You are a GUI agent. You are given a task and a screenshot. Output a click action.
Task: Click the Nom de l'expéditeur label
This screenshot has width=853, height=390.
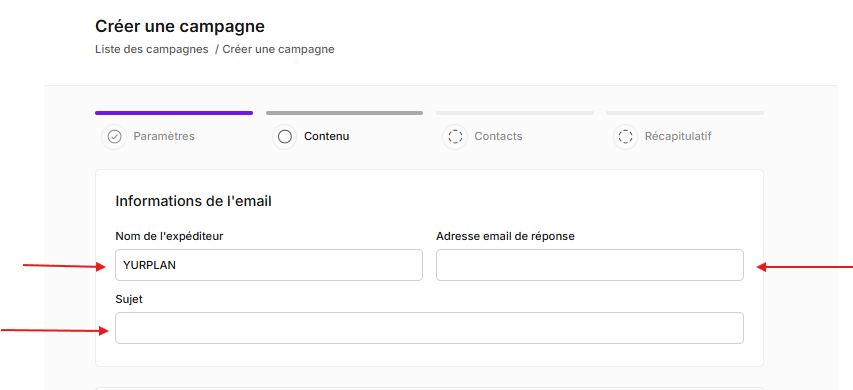coord(169,236)
